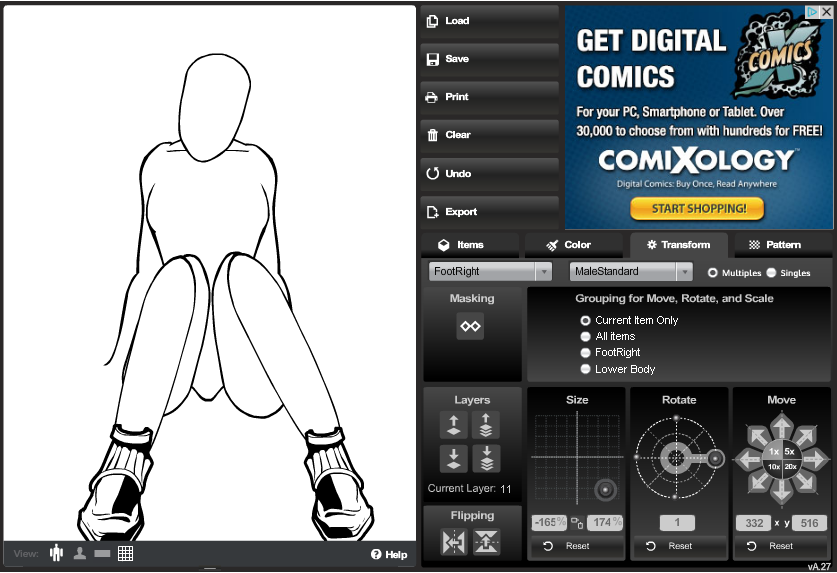Click the Move up-right diagonal arrow
Image resolution: width=837 pixels, height=573 pixels.
[805, 436]
